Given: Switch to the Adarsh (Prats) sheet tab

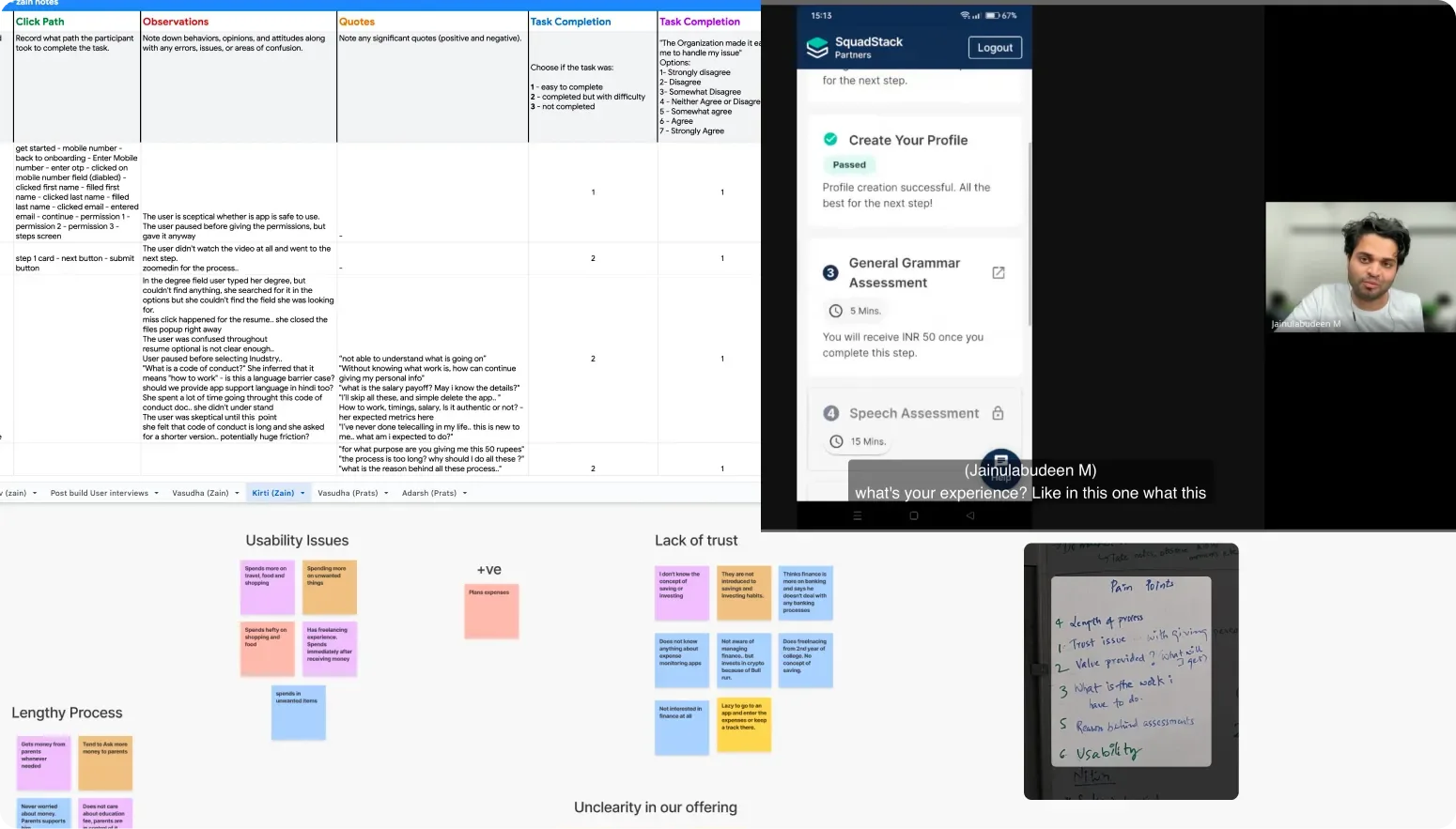Looking at the screenshot, I should tap(429, 493).
